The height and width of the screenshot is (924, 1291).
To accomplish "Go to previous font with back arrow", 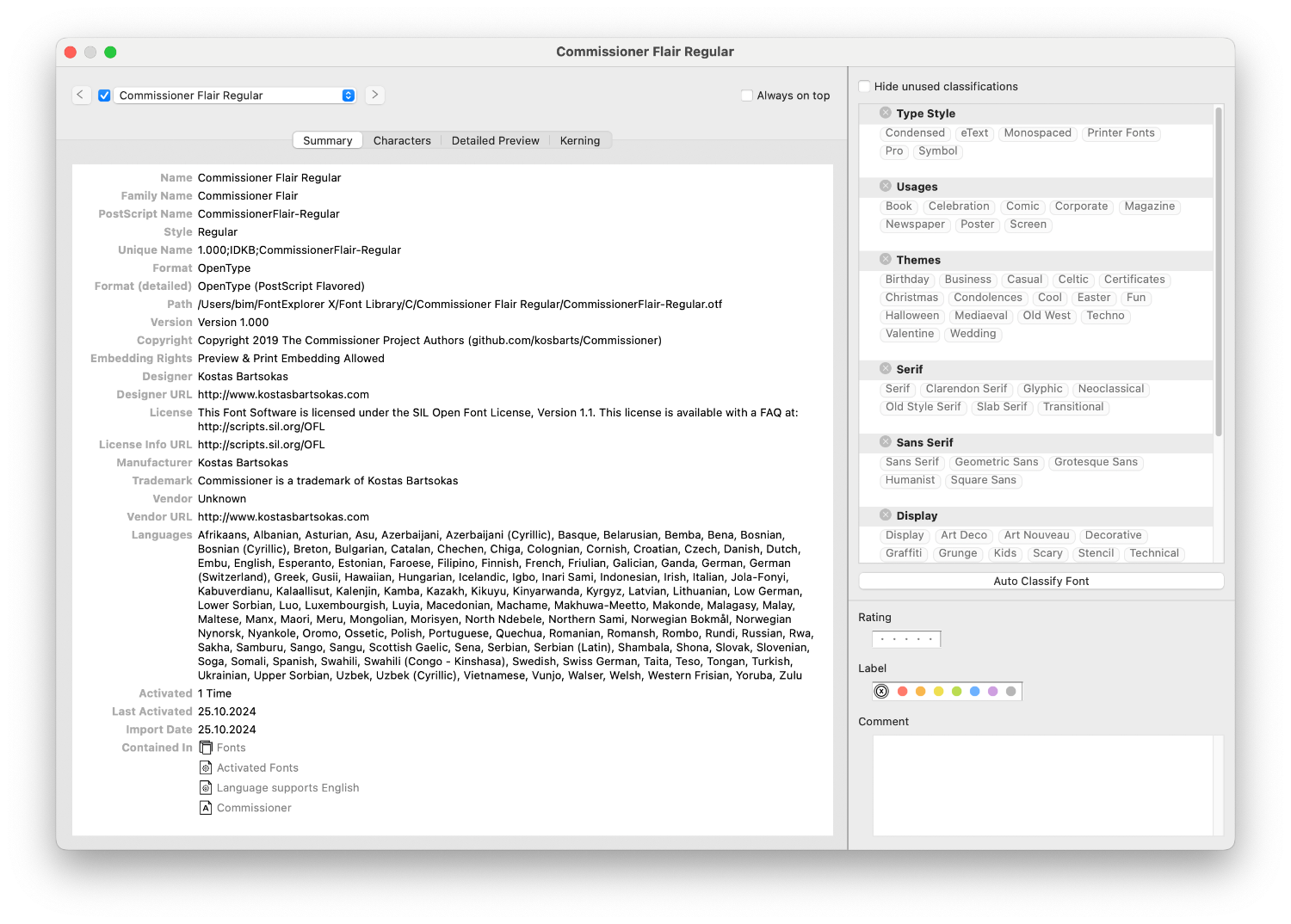I will point(80,95).
